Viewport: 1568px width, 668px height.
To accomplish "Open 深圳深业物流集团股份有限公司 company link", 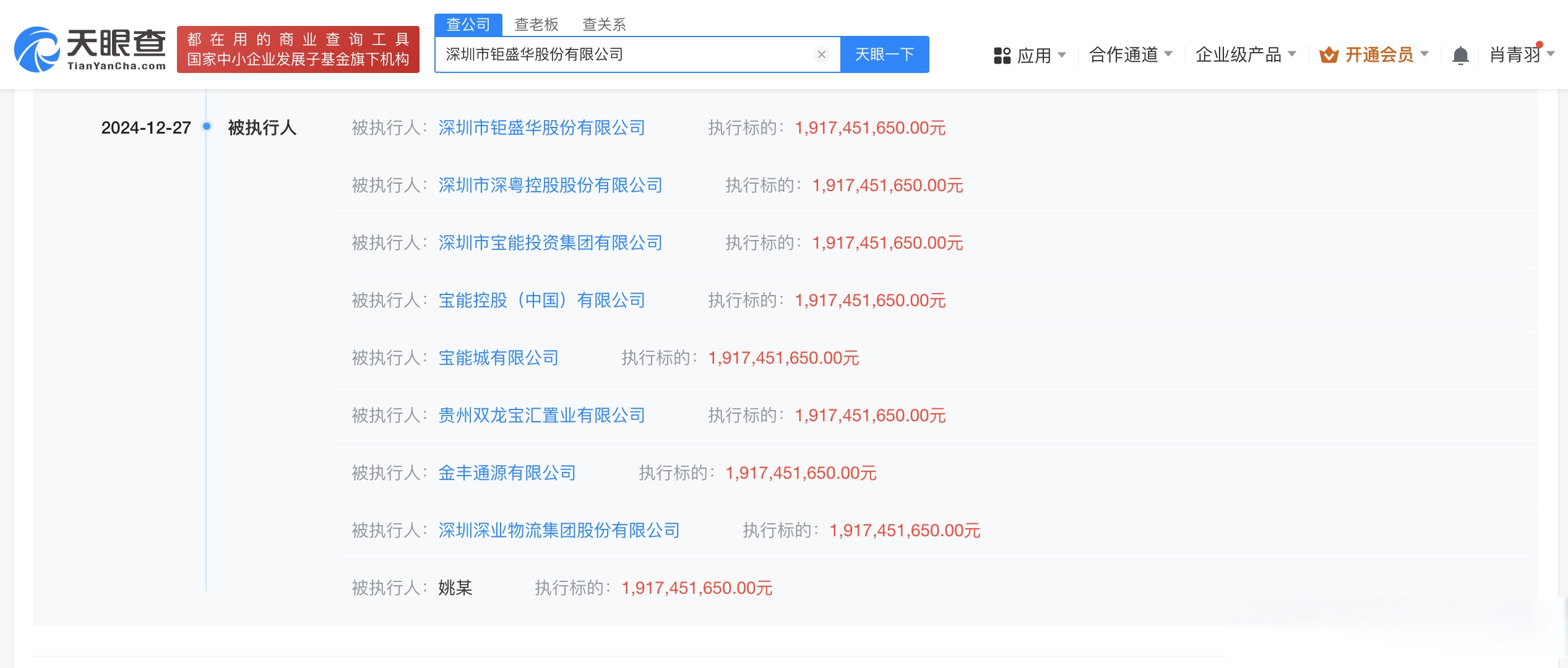I will click(558, 530).
